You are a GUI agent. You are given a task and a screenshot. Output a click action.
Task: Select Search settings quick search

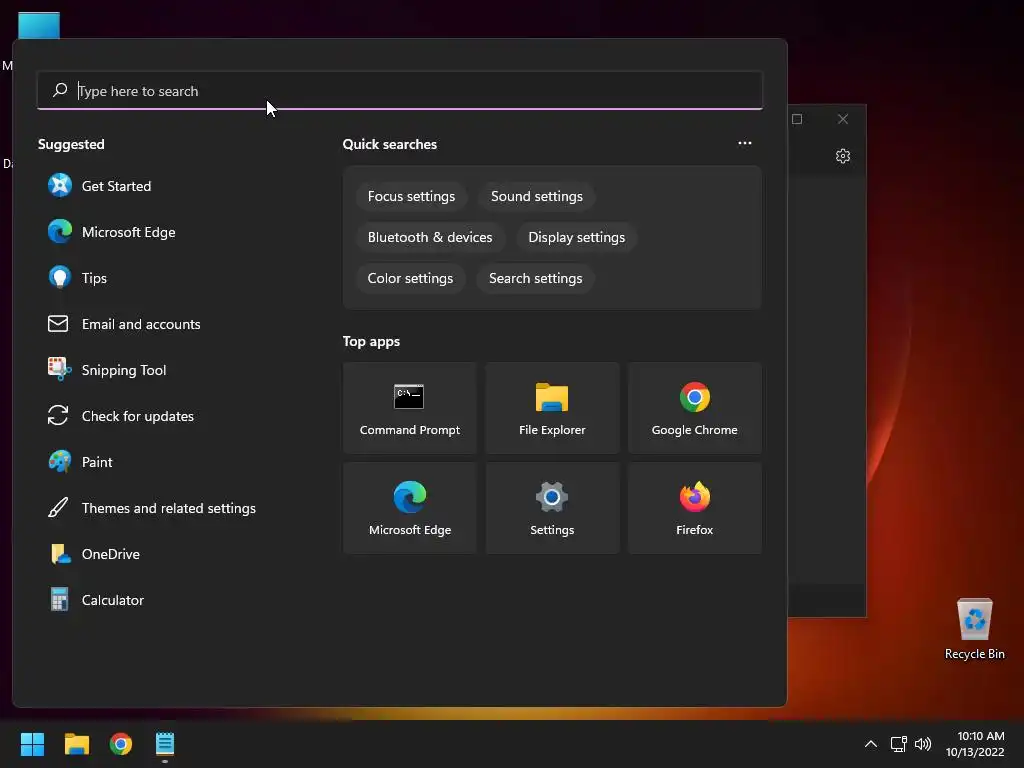[536, 278]
